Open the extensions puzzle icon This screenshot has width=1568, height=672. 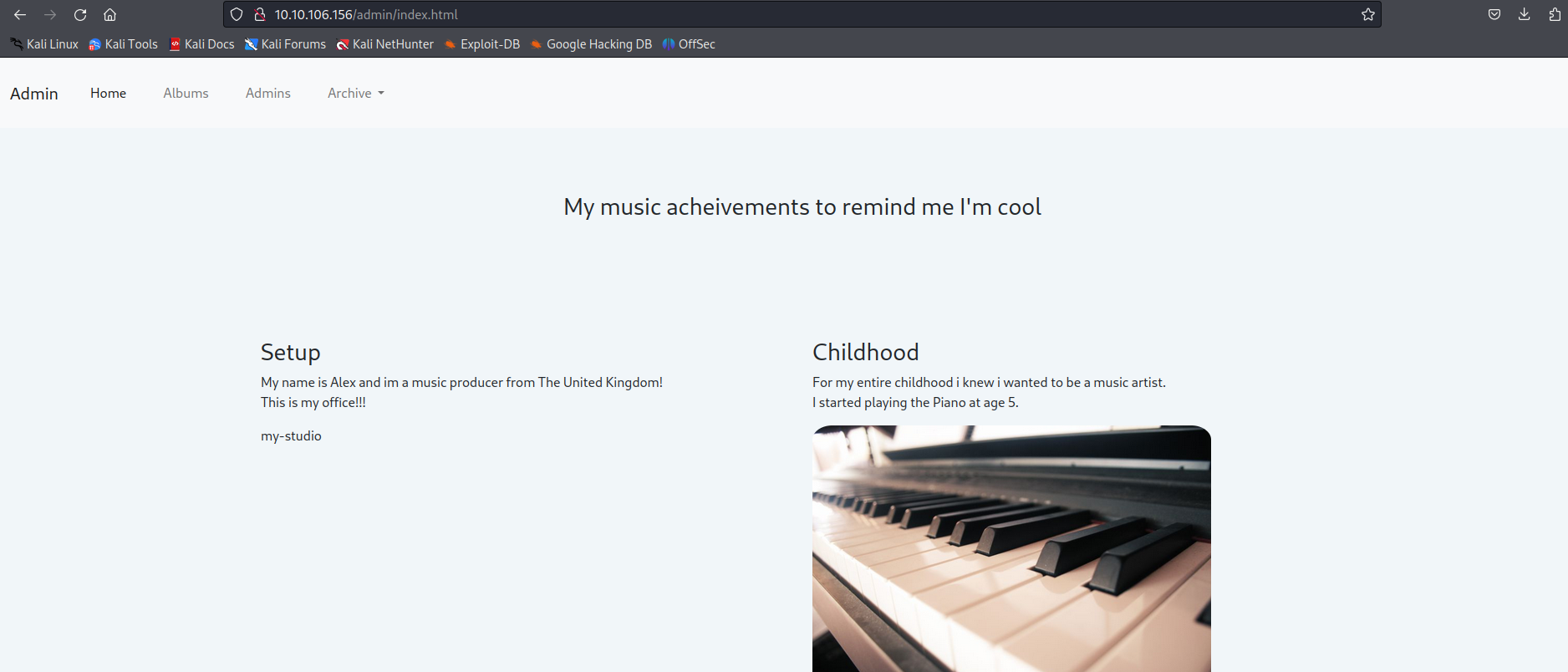pyautogui.click(x=1554, y=15)
